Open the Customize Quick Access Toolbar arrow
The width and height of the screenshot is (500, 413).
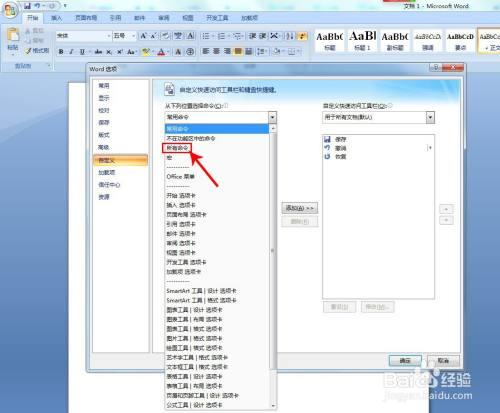pos(65,6)
